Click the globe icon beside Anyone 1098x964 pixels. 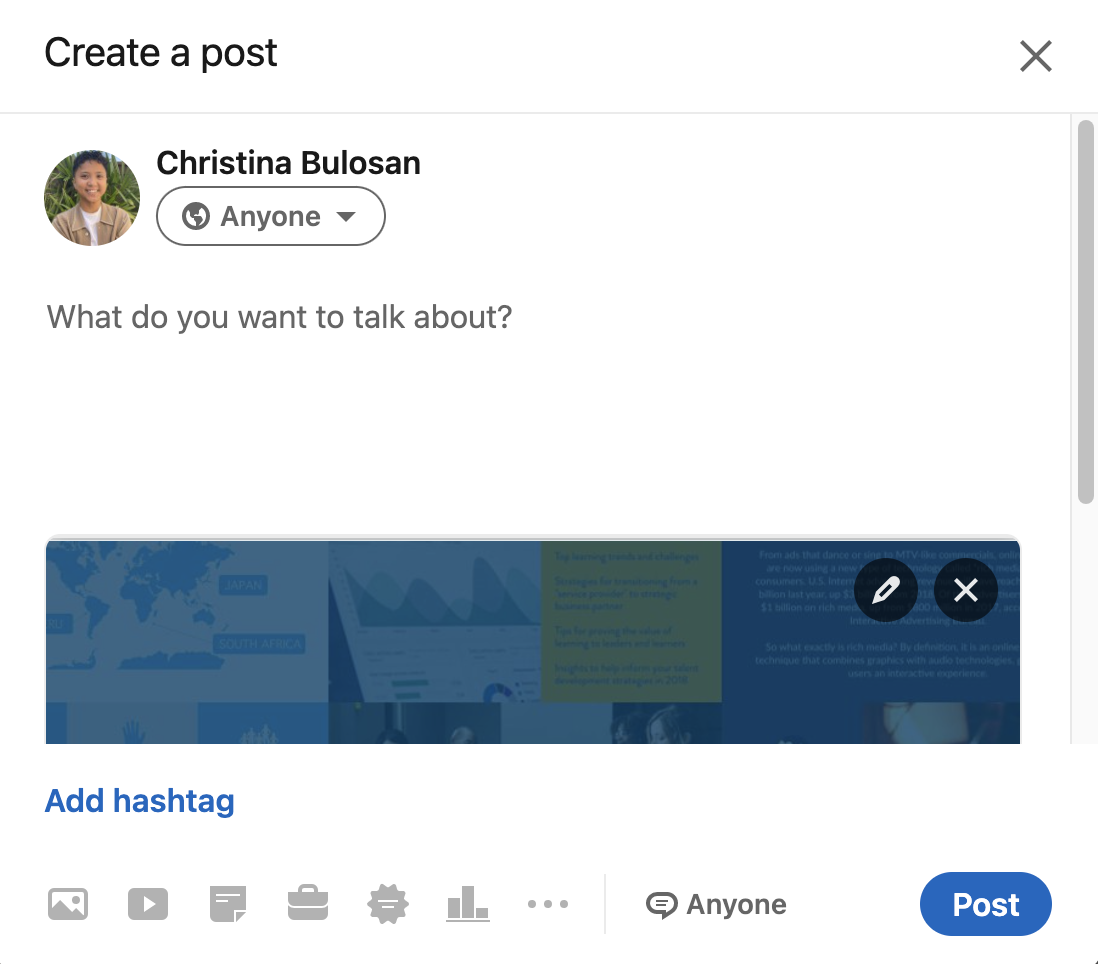(x=195, y=215)
